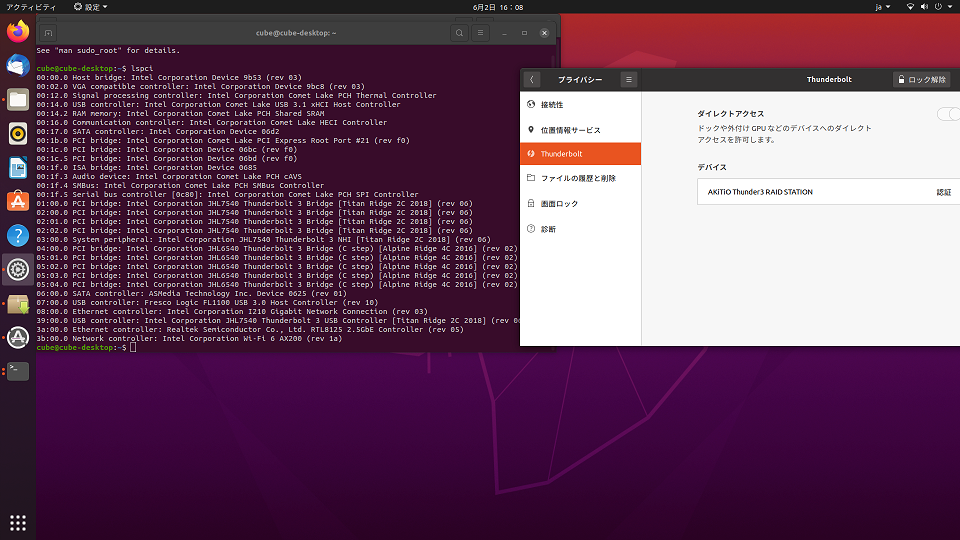The width and height of the screenshot is (960, 540).
Task: Open the archive installer dock icon
Action: click(18, 304)
